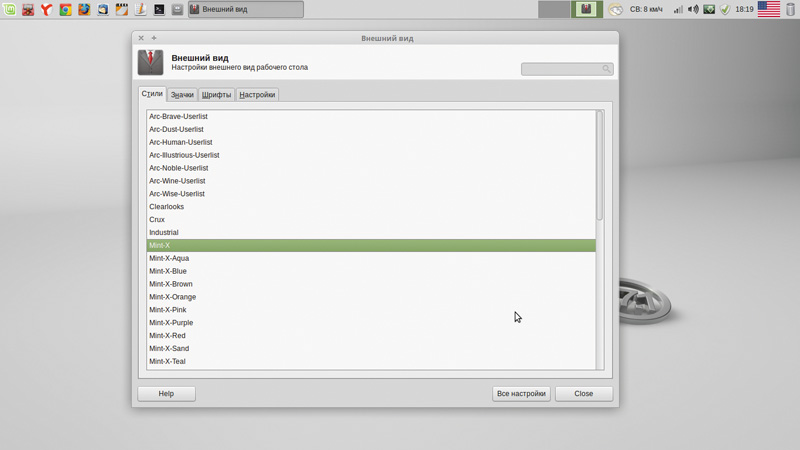Image resolution: width=800 pixels, height=450 pixels.
Task: Open the volume control speaker icon
Action: tap(693, 9)
